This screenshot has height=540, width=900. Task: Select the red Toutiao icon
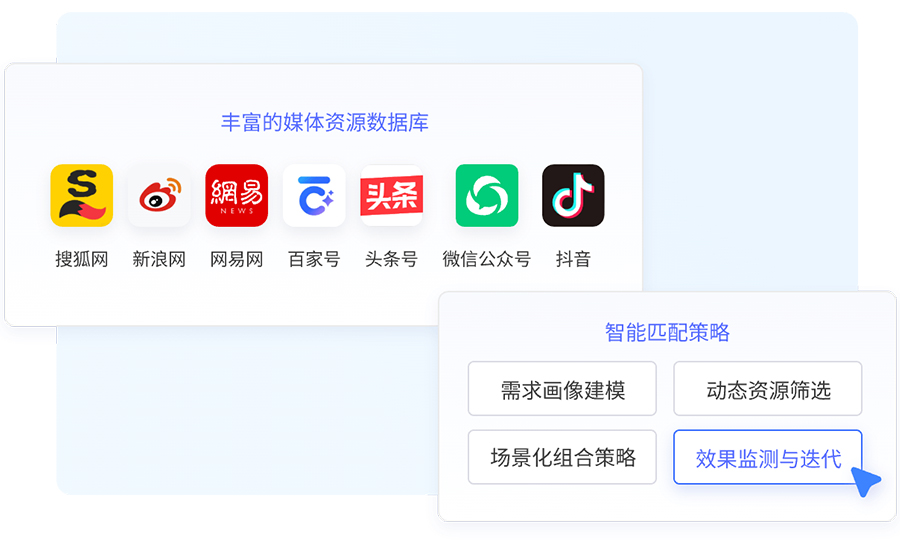coord(391,196)
